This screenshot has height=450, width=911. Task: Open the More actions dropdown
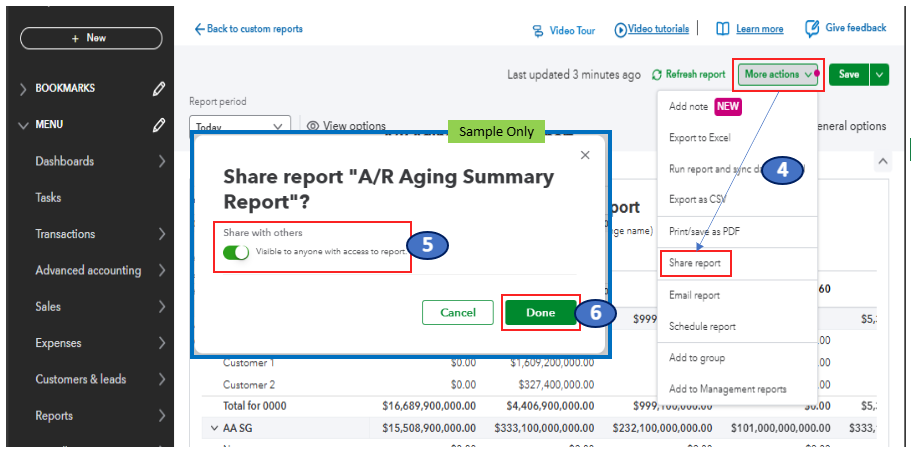pos(778,74)
